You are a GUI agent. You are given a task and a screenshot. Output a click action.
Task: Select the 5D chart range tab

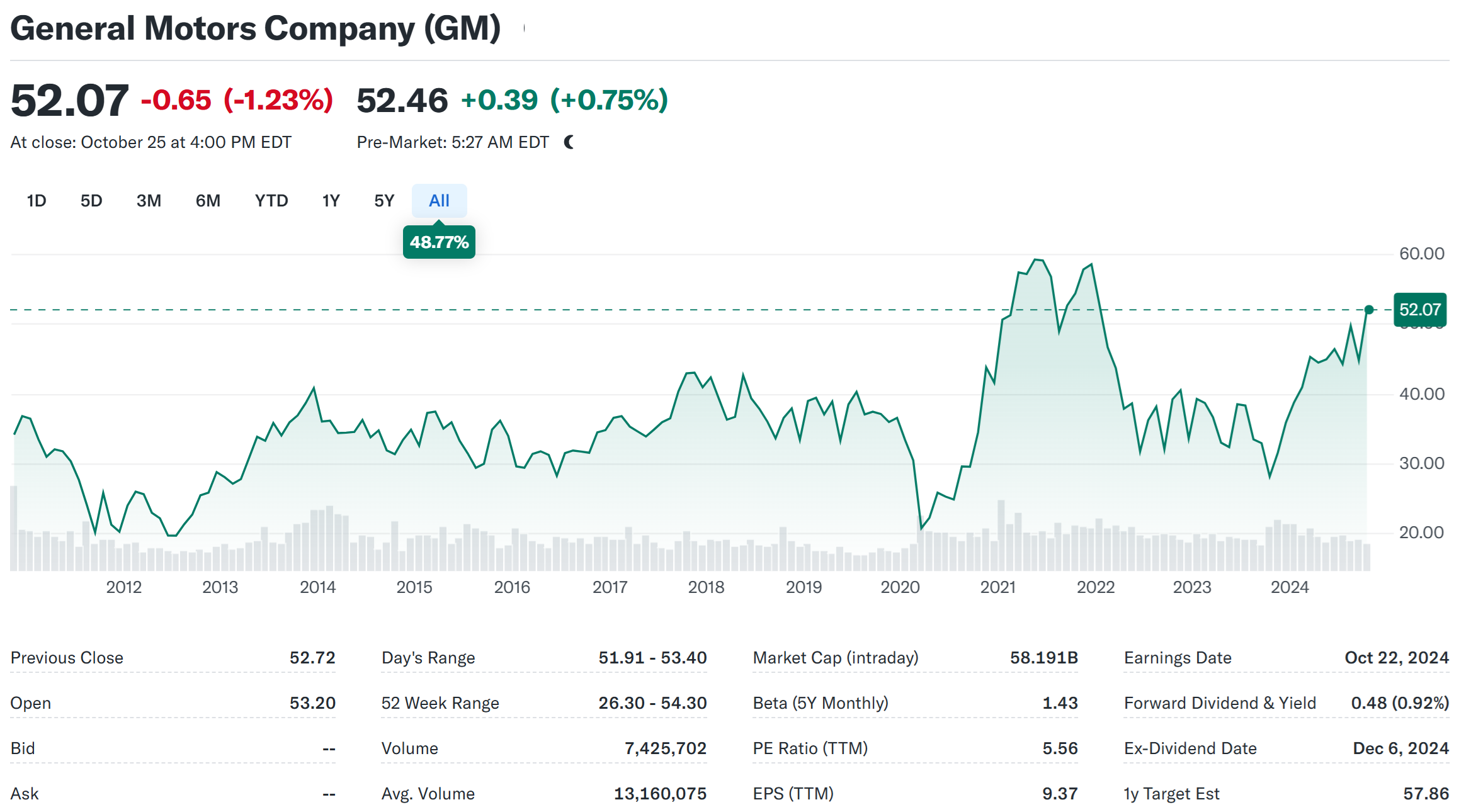click(x=91, y=201)
